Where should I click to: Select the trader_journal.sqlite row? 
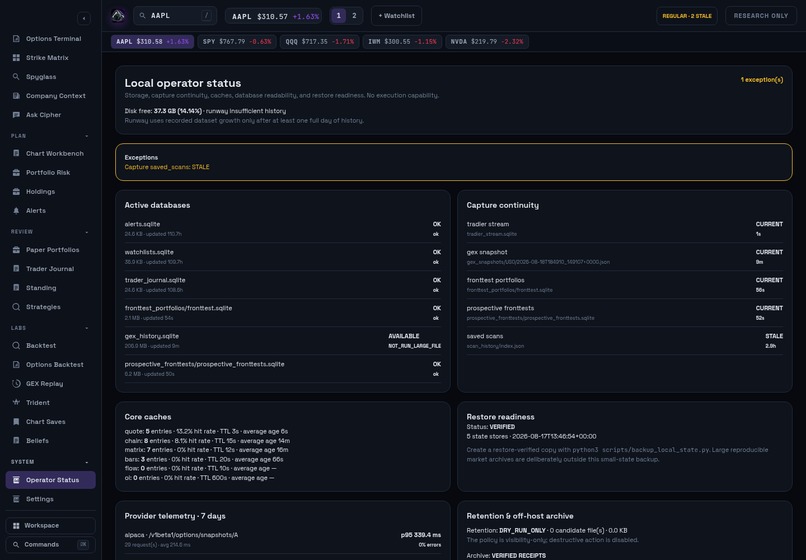pyautogui.click(x=283, y=285)
